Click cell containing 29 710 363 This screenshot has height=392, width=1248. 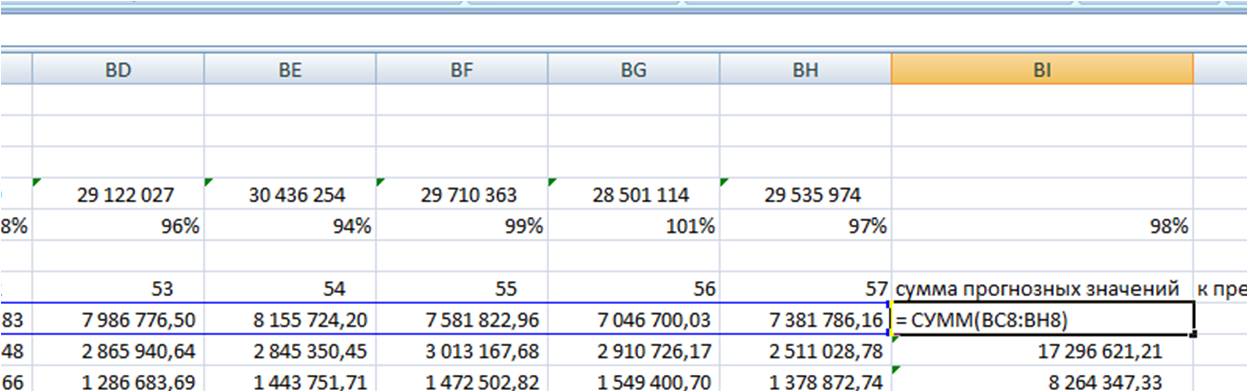[x=462, y=194]
